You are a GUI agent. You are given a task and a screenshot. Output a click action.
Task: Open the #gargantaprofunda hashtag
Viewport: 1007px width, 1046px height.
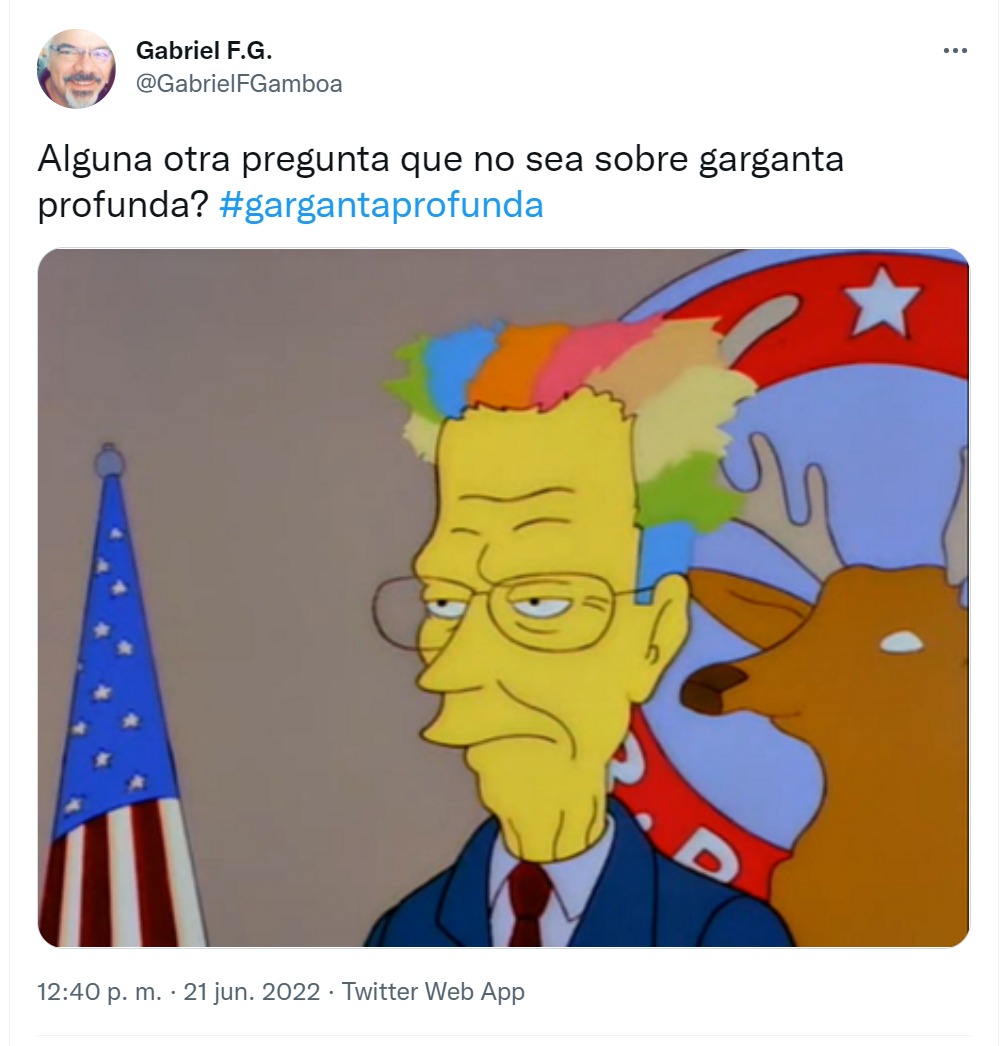(x=381, y=205)
